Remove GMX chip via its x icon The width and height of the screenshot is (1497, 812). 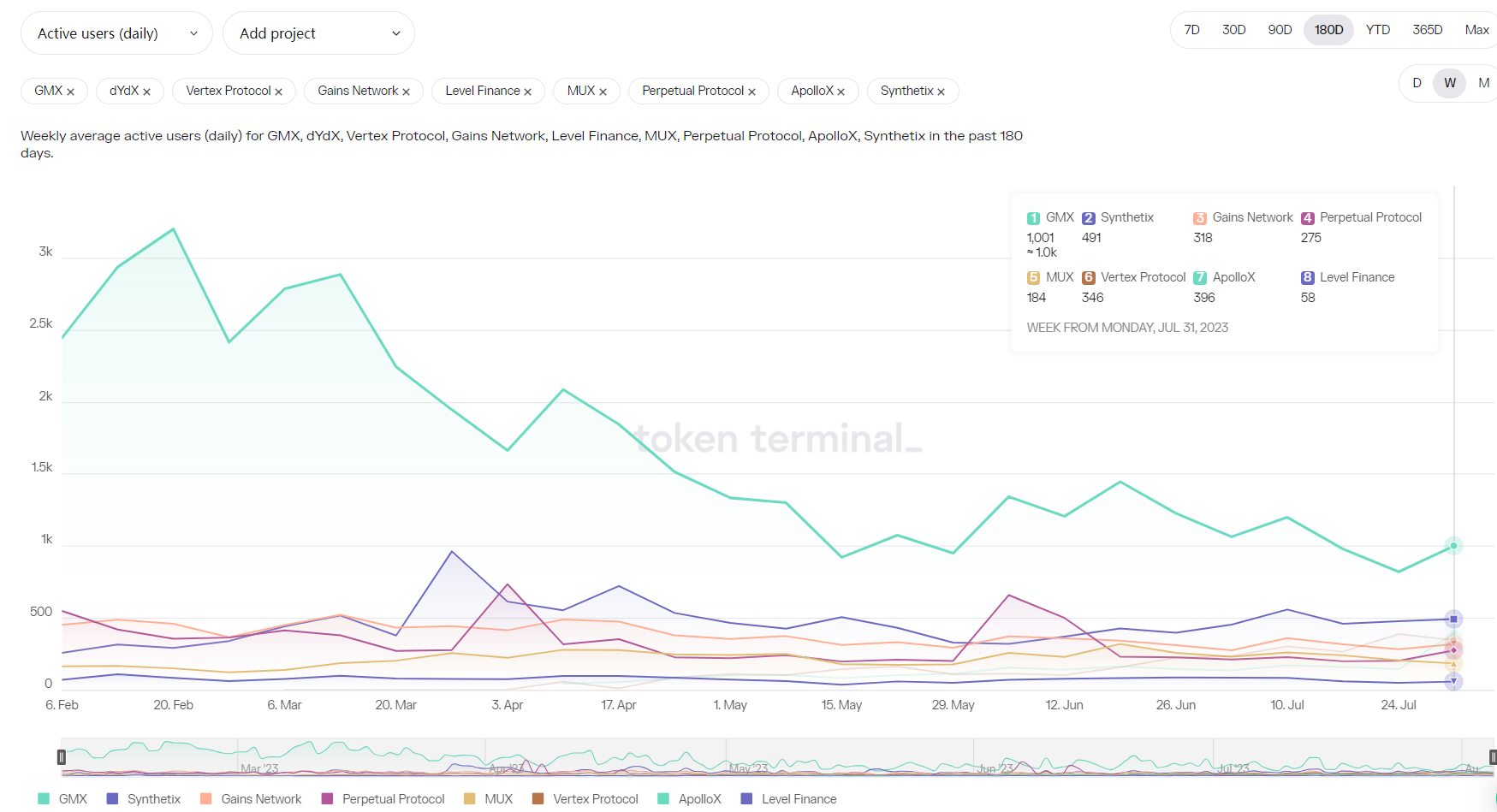click(70, 92)
